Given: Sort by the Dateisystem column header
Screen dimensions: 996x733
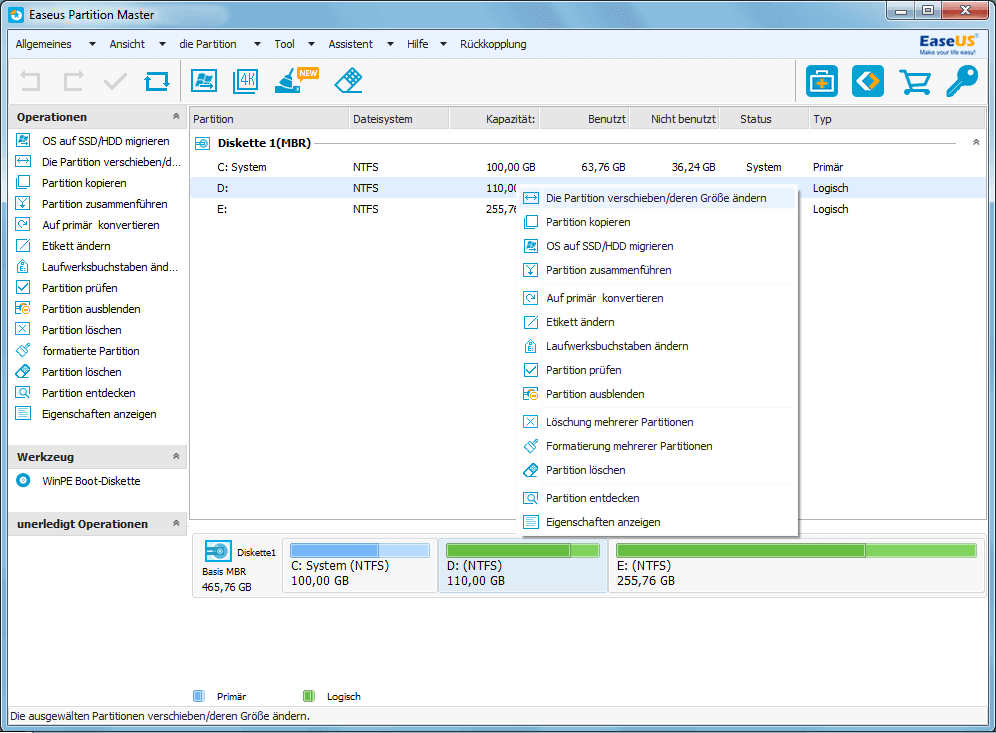Looking at the screenshot, I should (x=400, y=119).
